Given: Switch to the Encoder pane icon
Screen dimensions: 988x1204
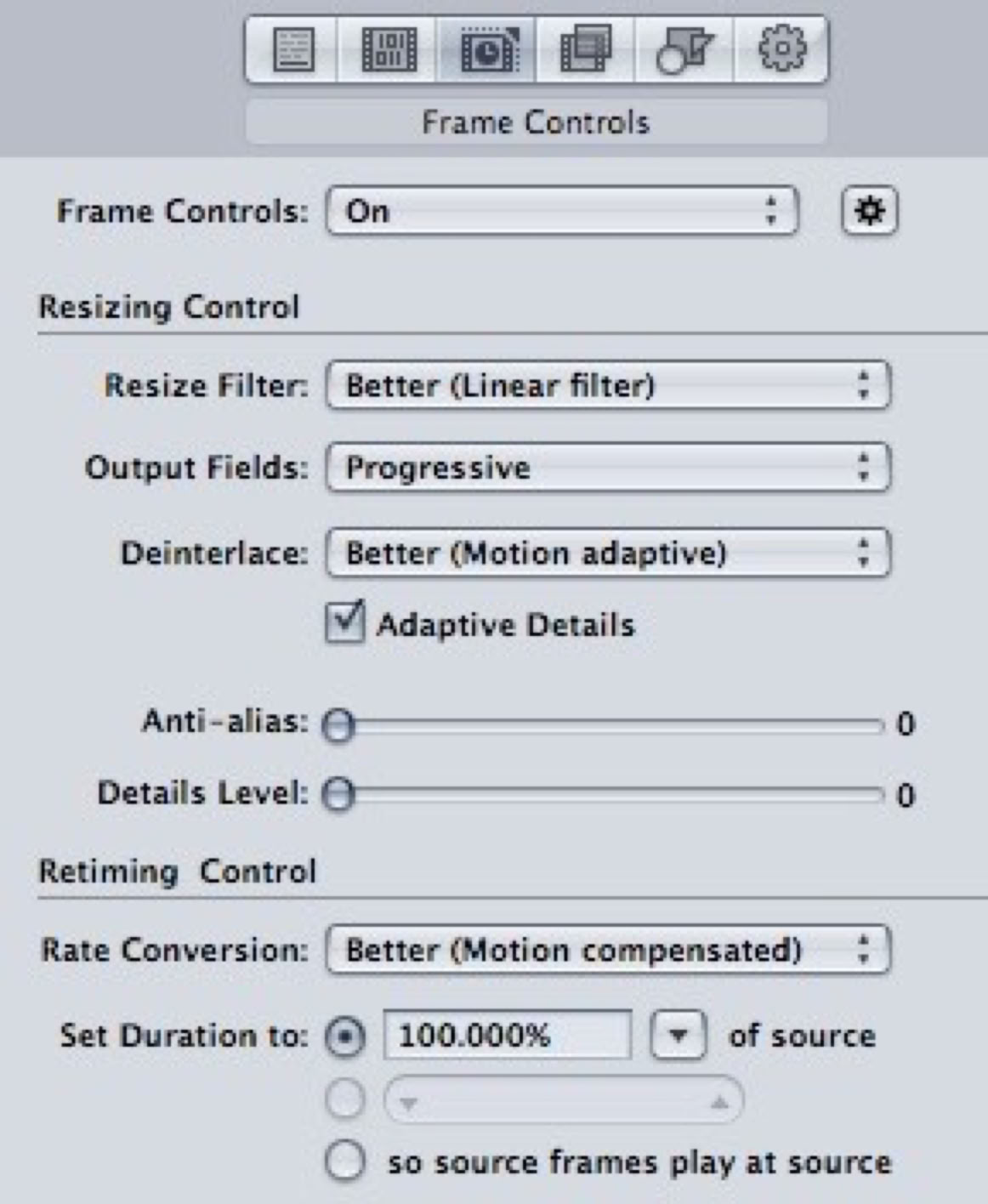Looking at the screenshot, I should click(x=389, y=49).
